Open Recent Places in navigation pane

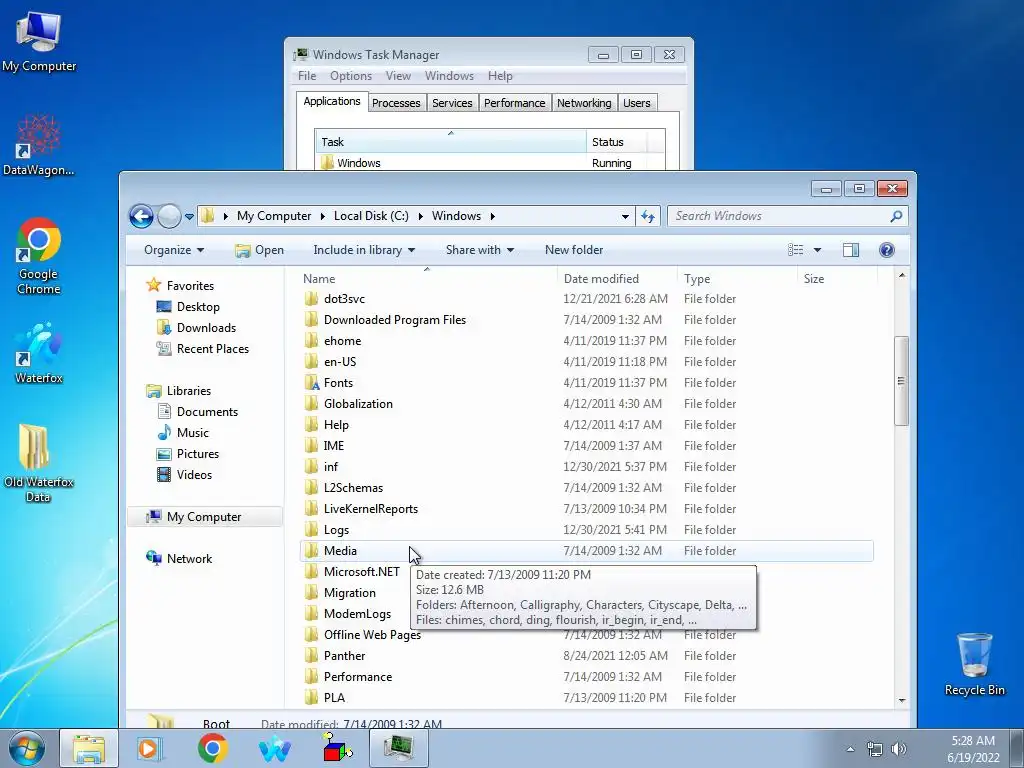tap(212, 349)
